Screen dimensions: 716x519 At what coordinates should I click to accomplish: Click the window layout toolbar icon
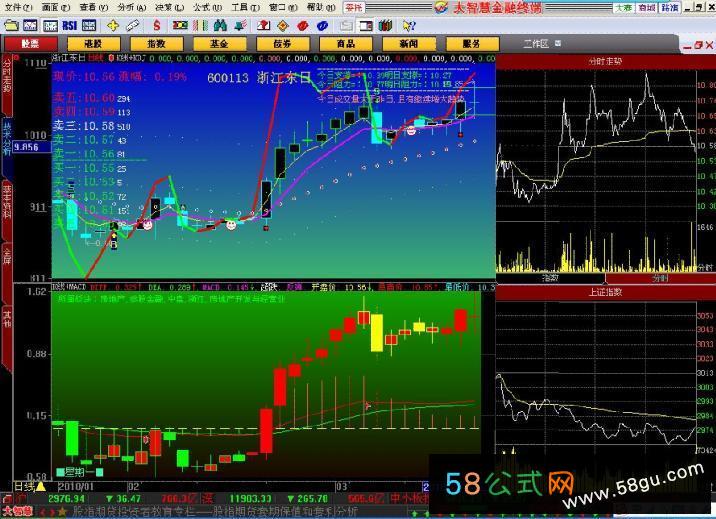(366, 26)
